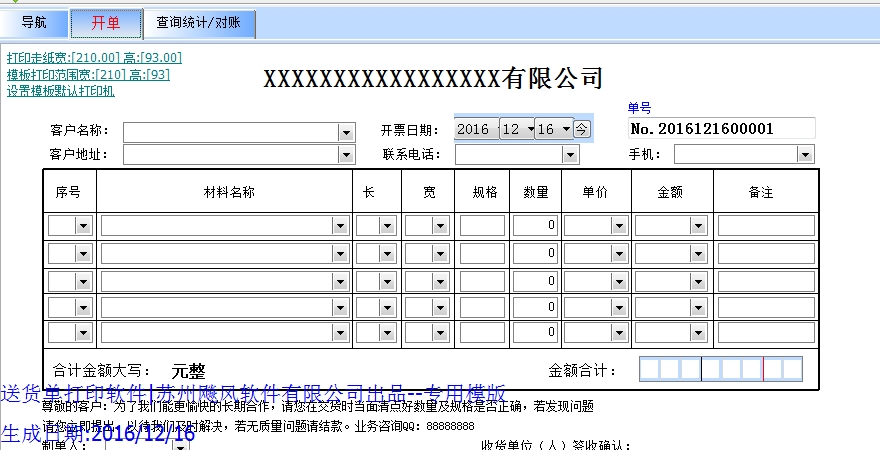
Task: Expand the 手机 dropdown
Action: point(805,154)
